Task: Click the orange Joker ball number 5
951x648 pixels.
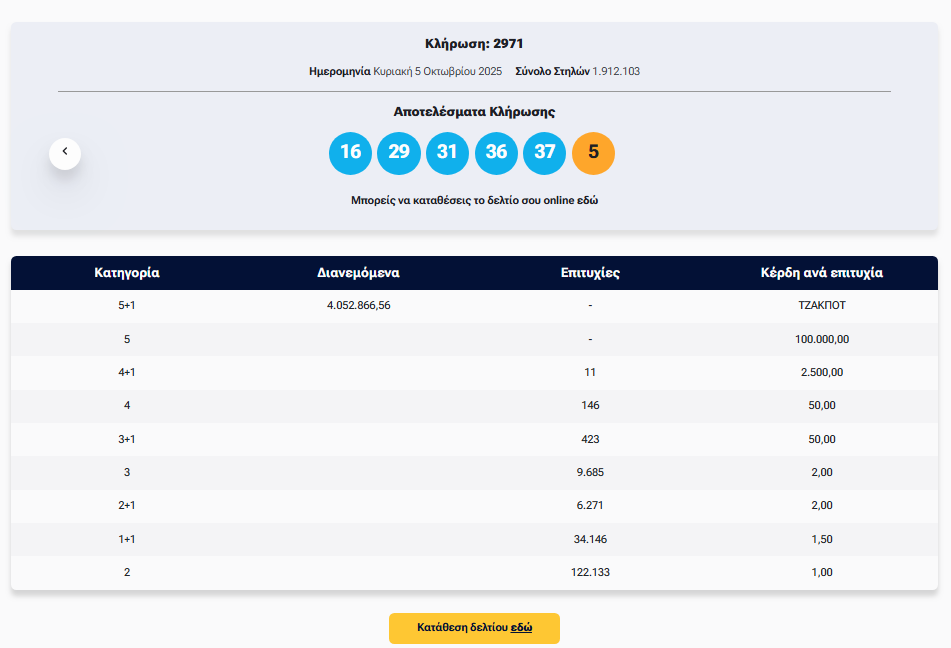Action: [x=593, y=153]
